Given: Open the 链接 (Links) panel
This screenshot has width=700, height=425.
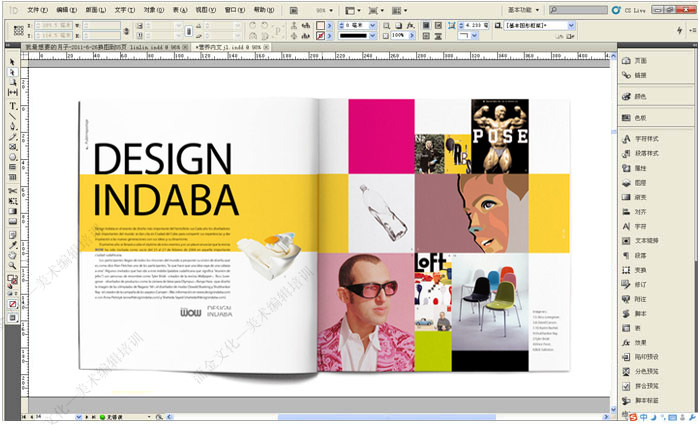Looking at the screenshot, I should [634, 75].
